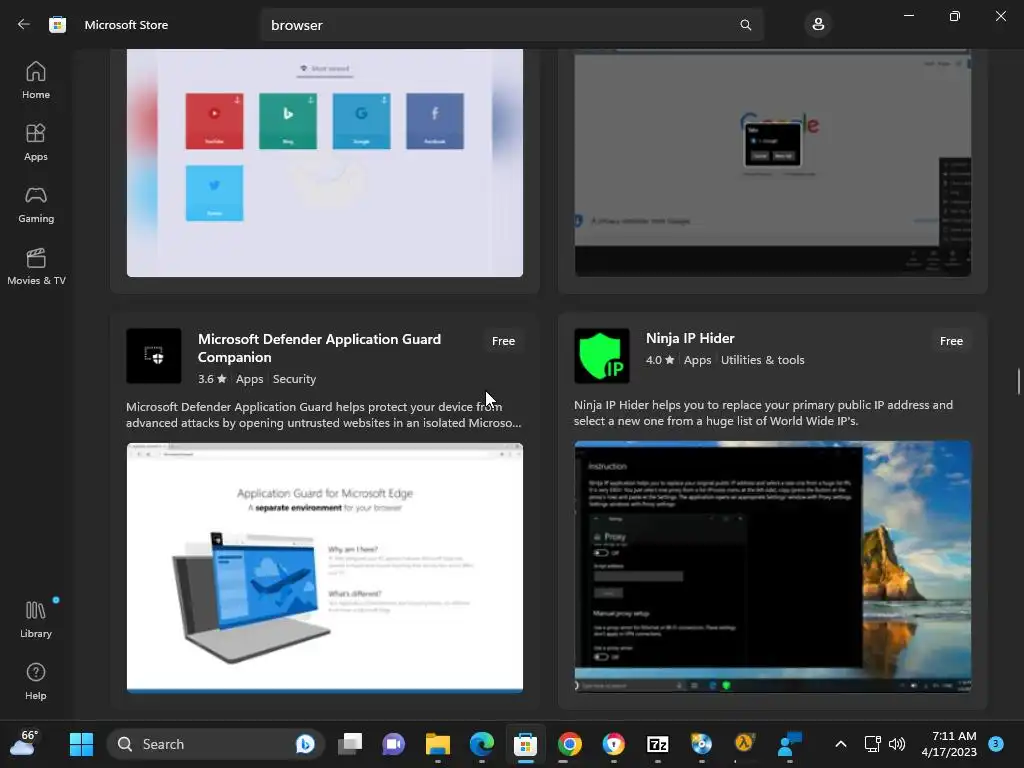Image resolution: width=1024 pixels, height=768 pixels.
Task: Show hidden system tray icons
Action: coord(840,744)
